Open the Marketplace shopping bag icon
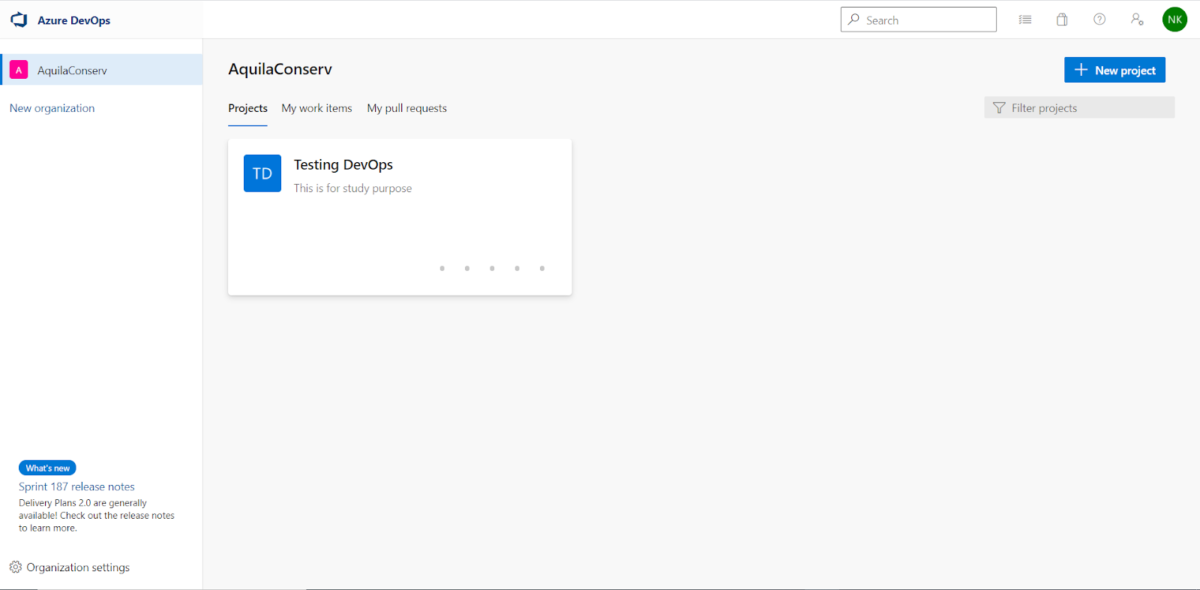The height and width of the screenshot is (590, 1200). [x=1062, y=19]
